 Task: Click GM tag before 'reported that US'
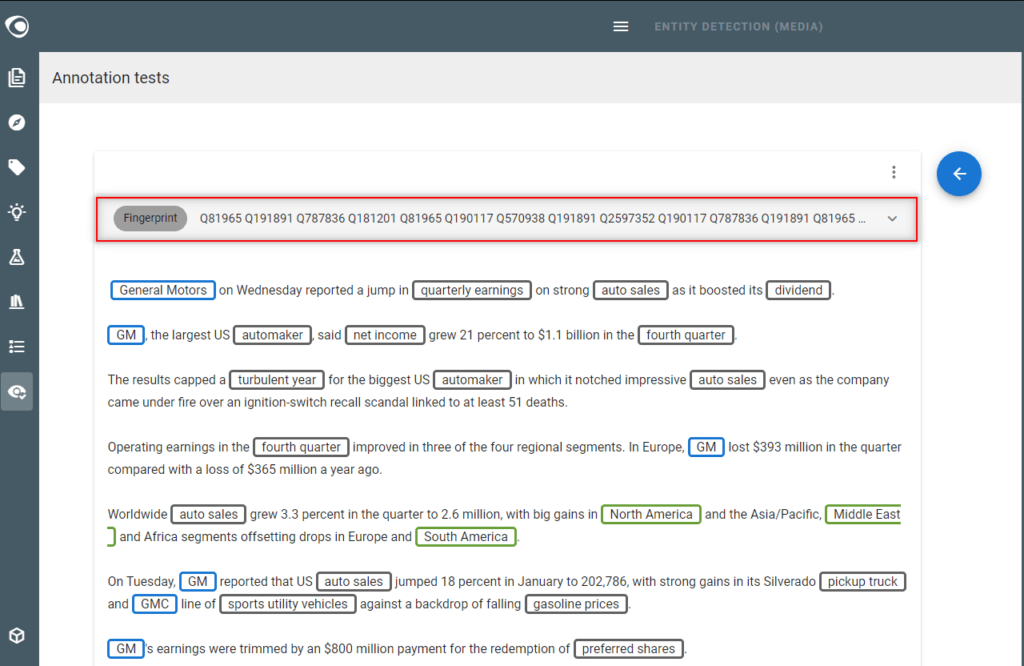coord(197,582)
